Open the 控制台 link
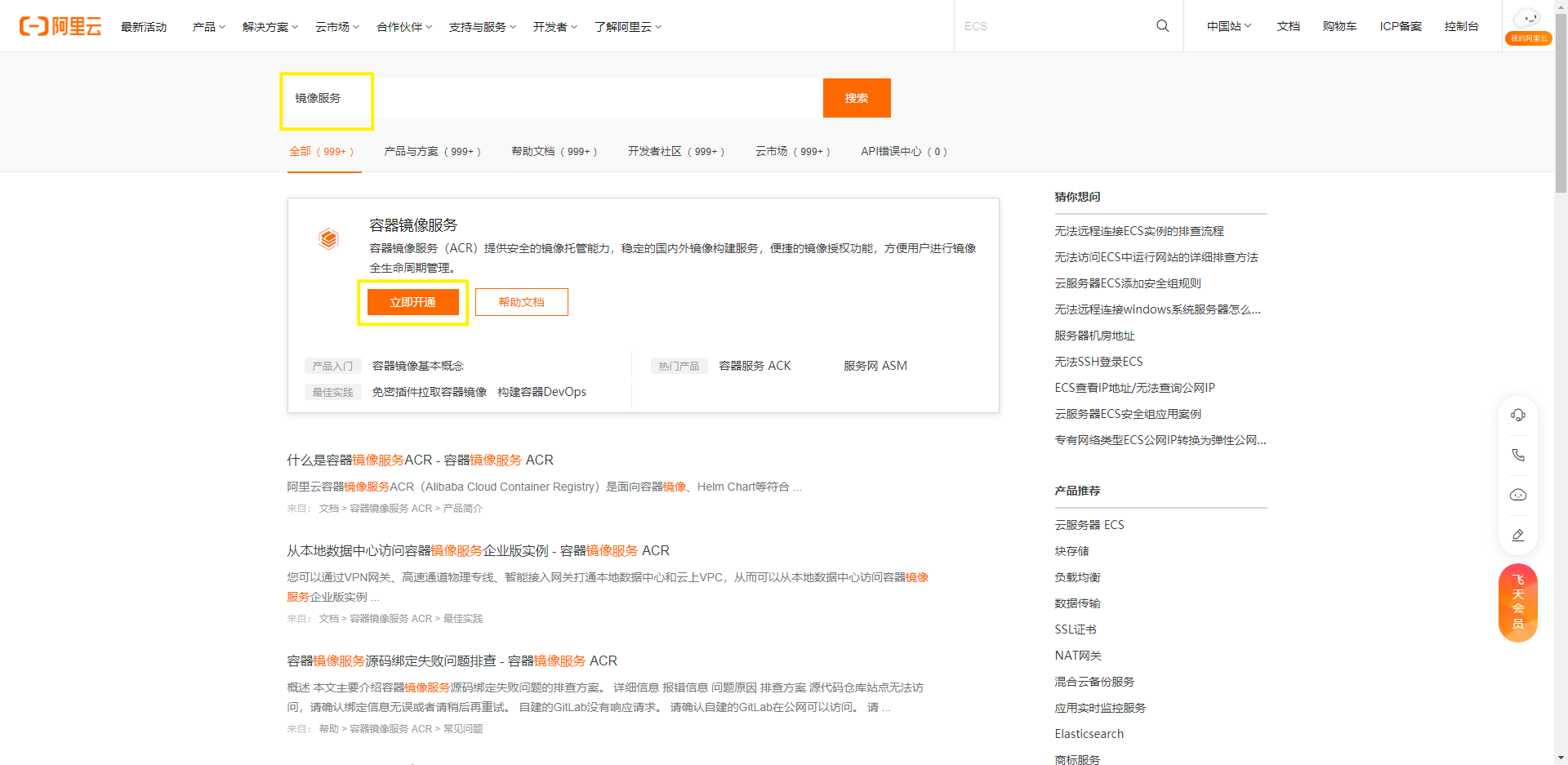 tap(1462, 26)
